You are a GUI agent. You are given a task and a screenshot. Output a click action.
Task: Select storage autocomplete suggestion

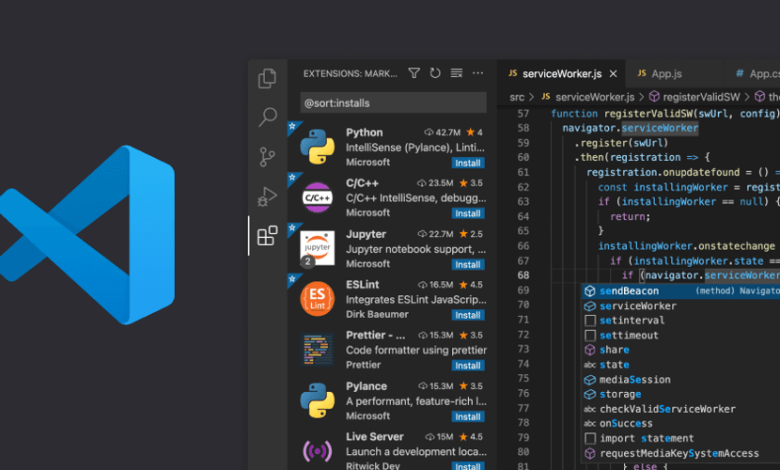click(x=681, y=394)
